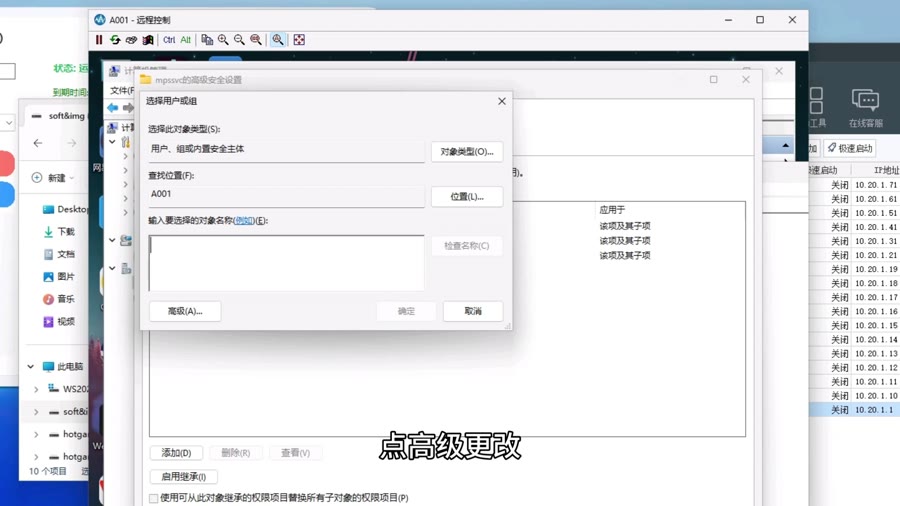Image resolution: width=900 pixels, height=506 pixels.
Task: Open the 例如 examples link
Action: pyautogui.click(x=244, y=220)
